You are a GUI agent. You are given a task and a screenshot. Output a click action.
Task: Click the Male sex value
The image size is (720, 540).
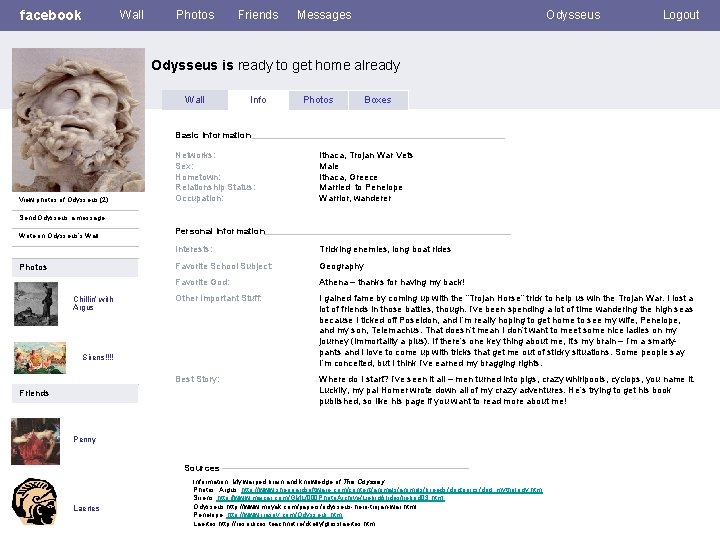pyautogui.click(x=329, y=166)
